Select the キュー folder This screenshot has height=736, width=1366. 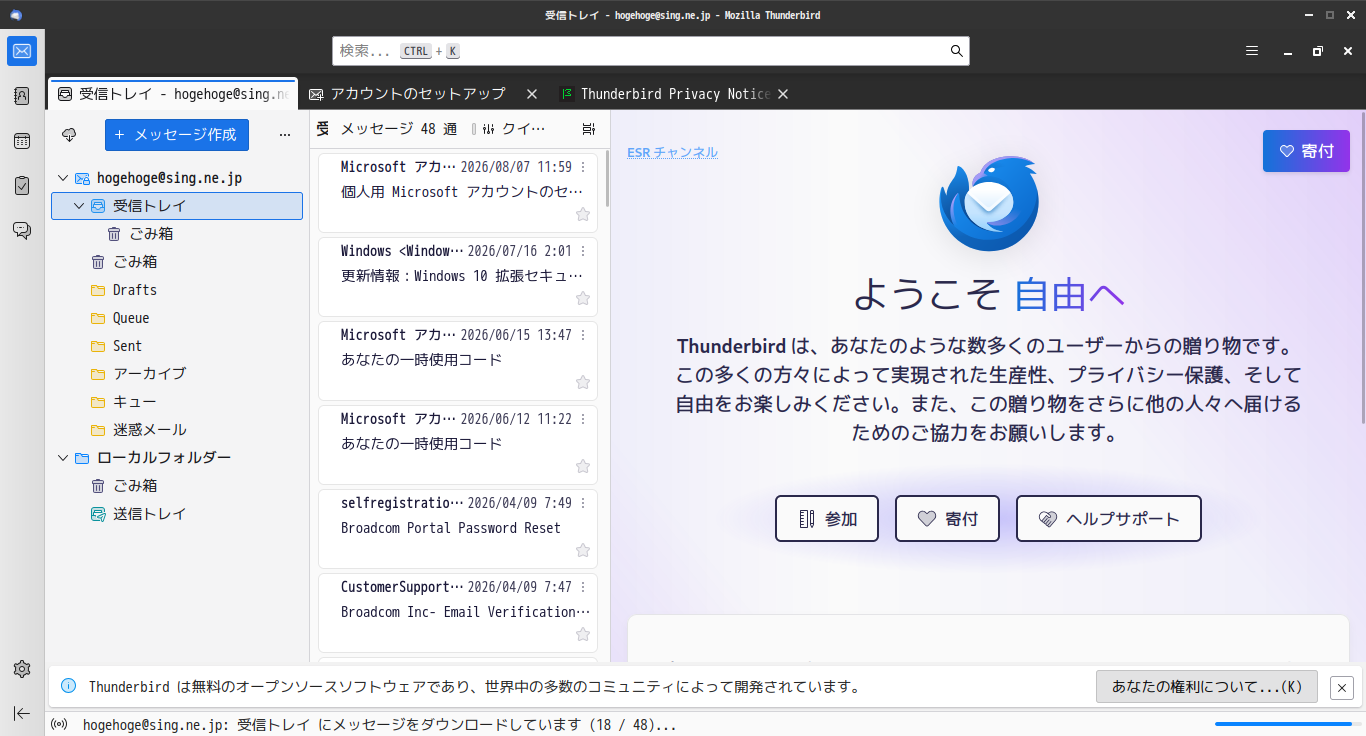tap(177, 402)
